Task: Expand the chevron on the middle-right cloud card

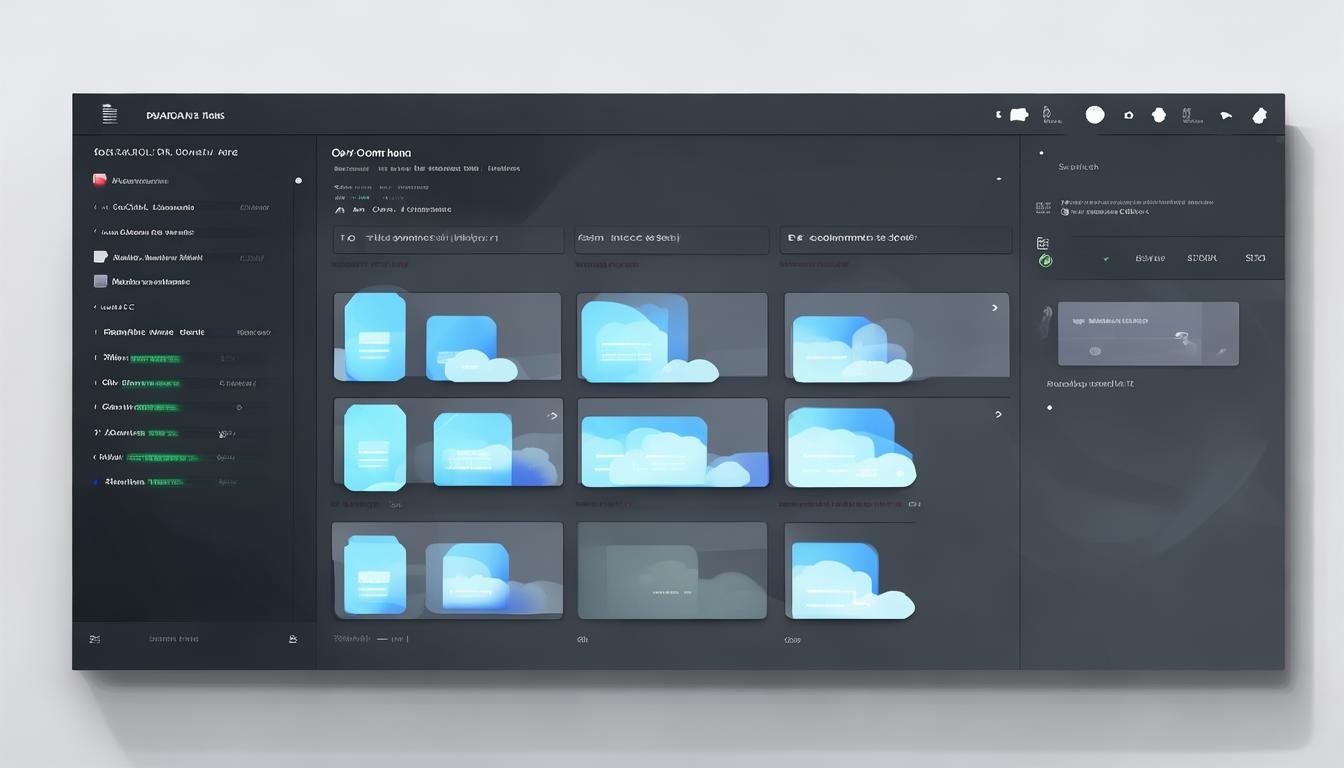Action: [998, 414]
